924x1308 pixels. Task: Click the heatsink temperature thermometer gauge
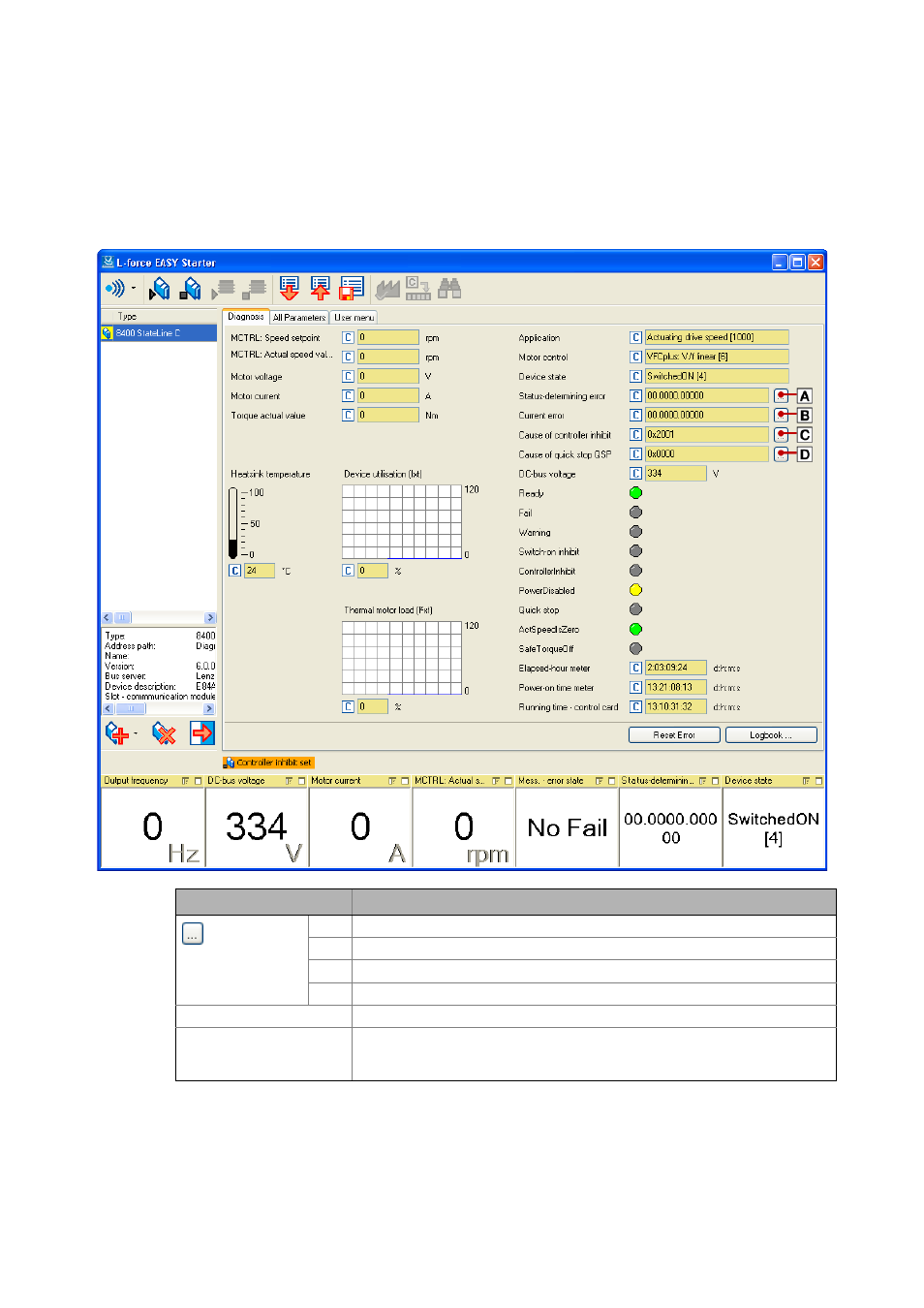tap(233, 523)
